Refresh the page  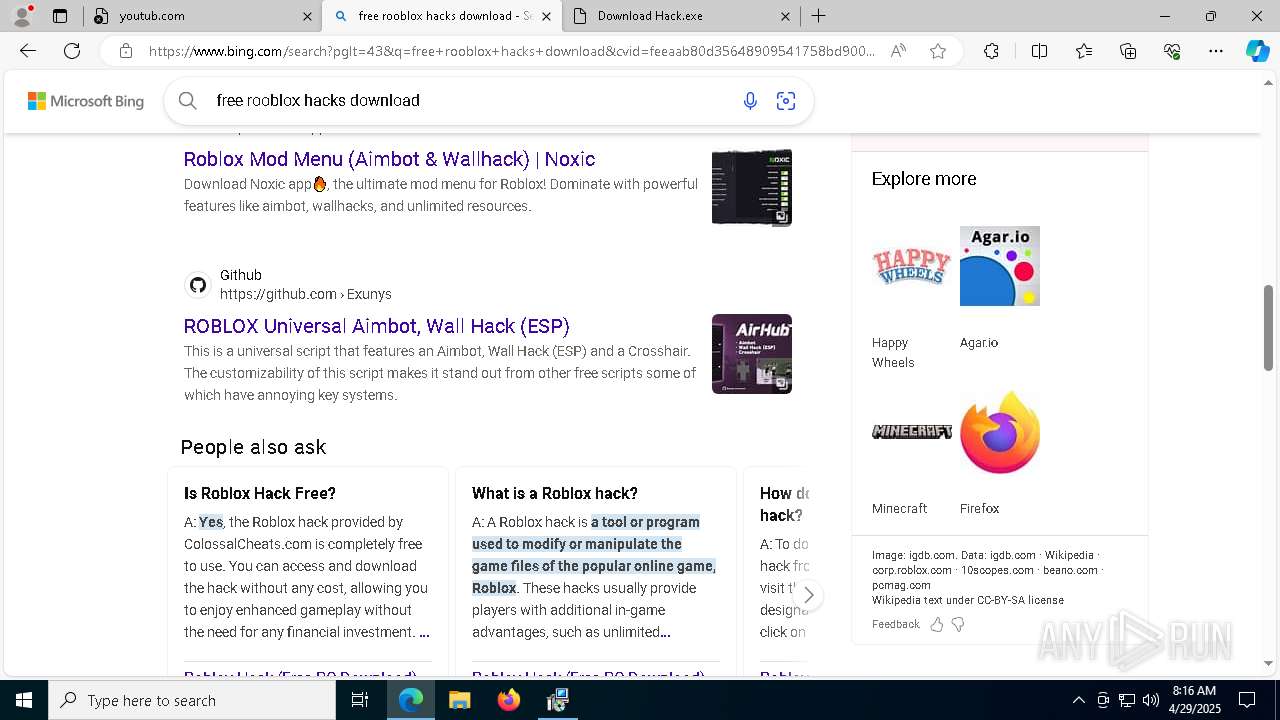pos(72,51)
